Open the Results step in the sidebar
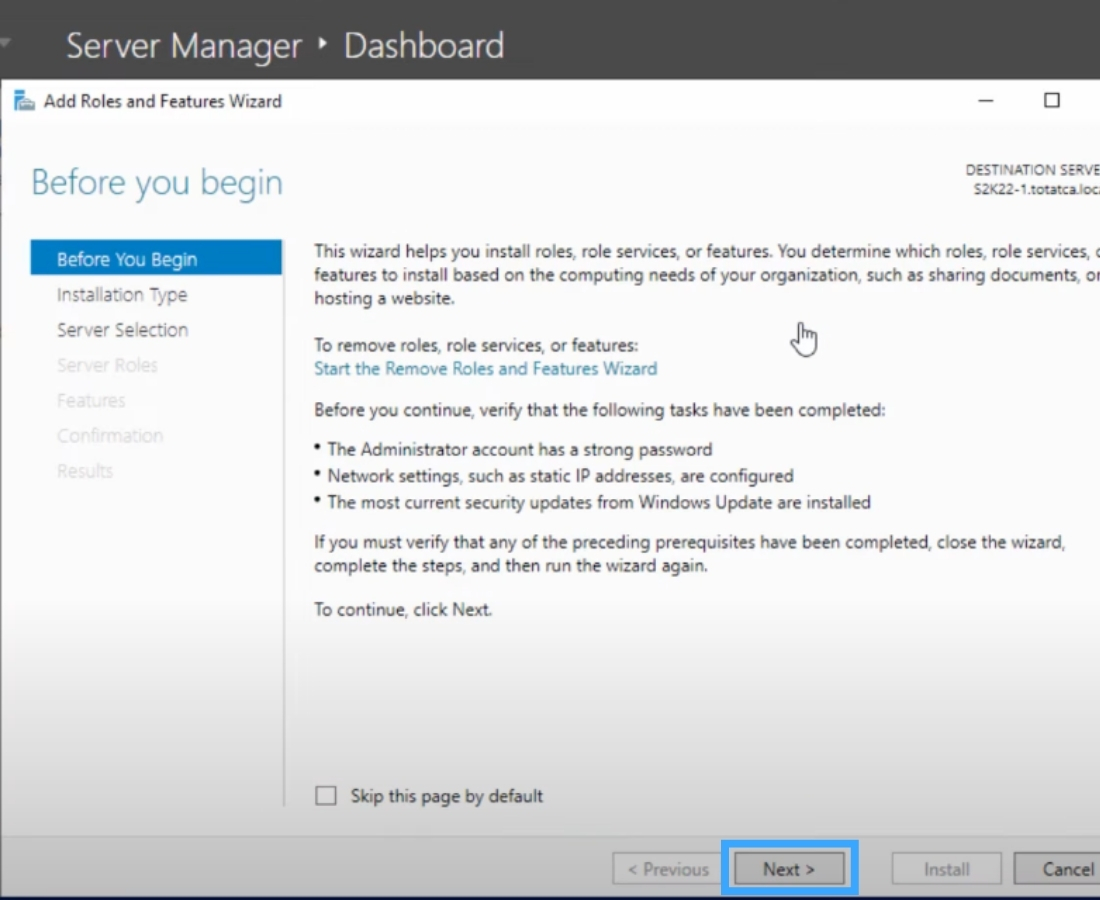 (x=85, y=470)
